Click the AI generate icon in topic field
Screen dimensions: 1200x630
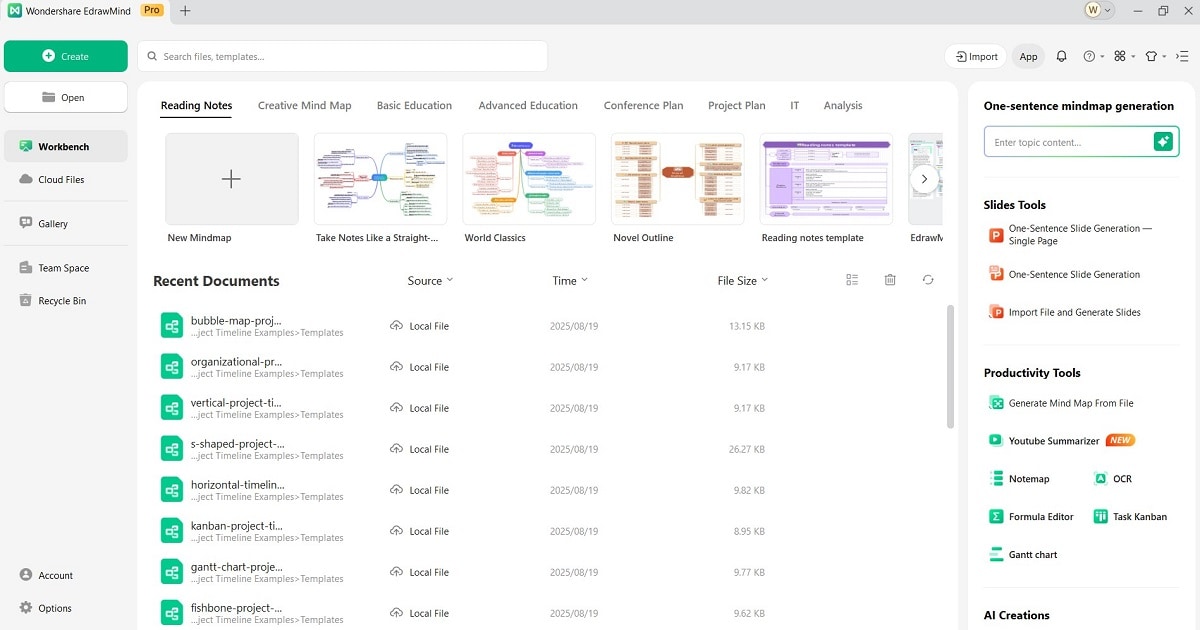coord(1163,141)
